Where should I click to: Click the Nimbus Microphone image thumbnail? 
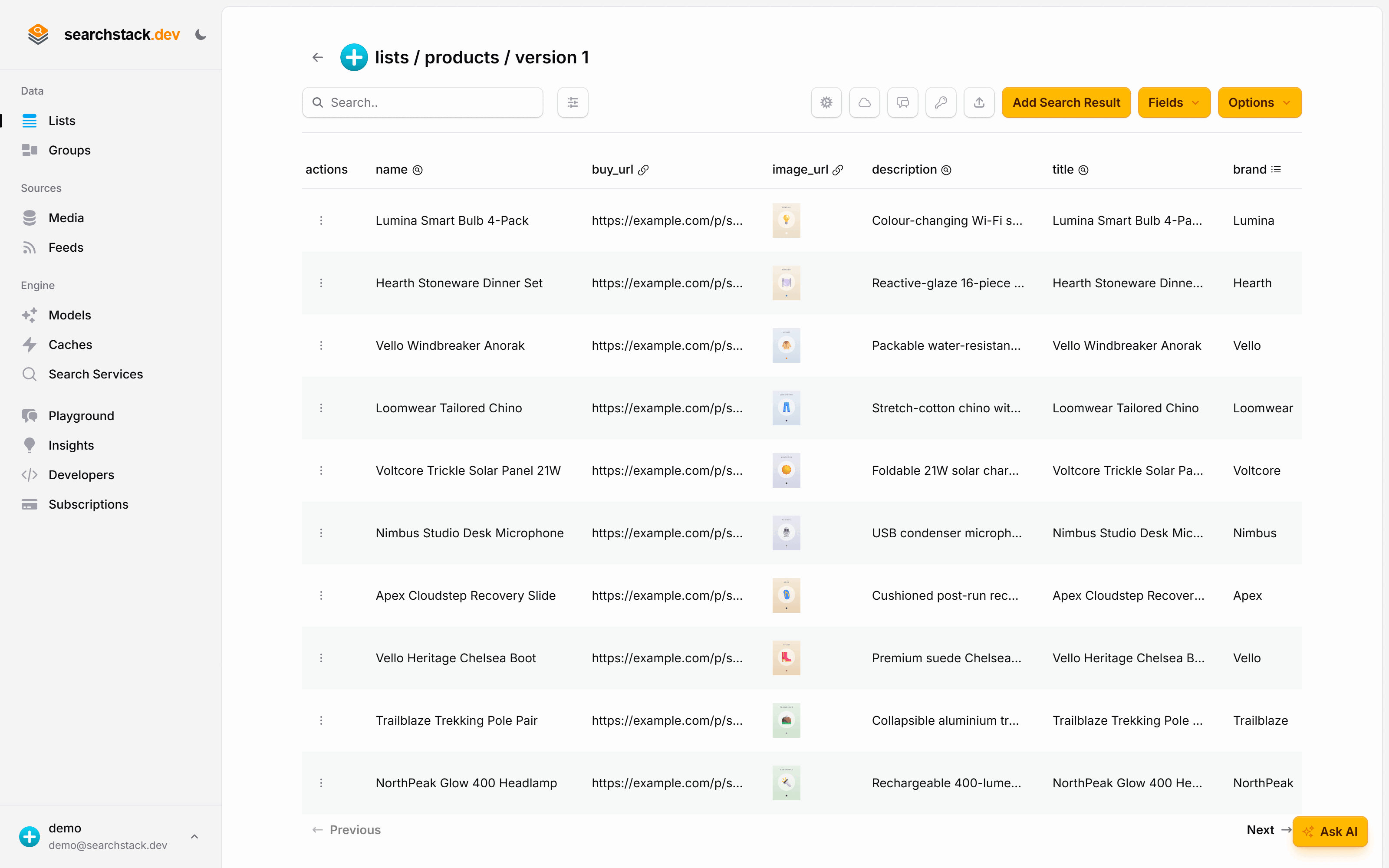tap(787, 533)
